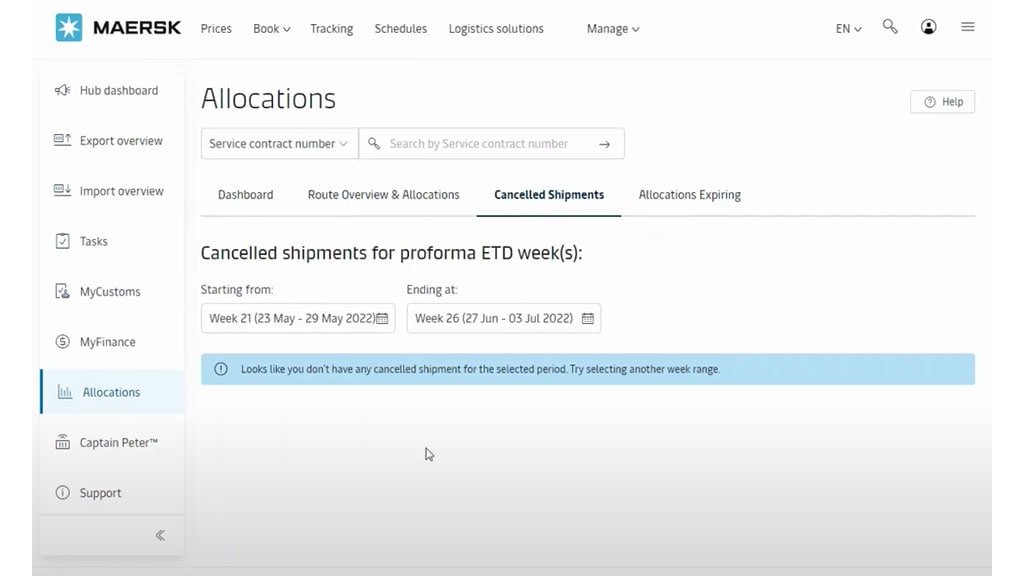Collapse the sidebar with the chevron
This screenshot has width=1024, height=576.
[160, 535]
